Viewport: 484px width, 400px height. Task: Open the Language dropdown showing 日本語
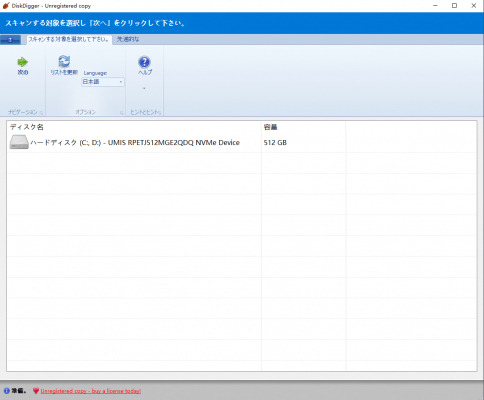click(x=103, y=82)
